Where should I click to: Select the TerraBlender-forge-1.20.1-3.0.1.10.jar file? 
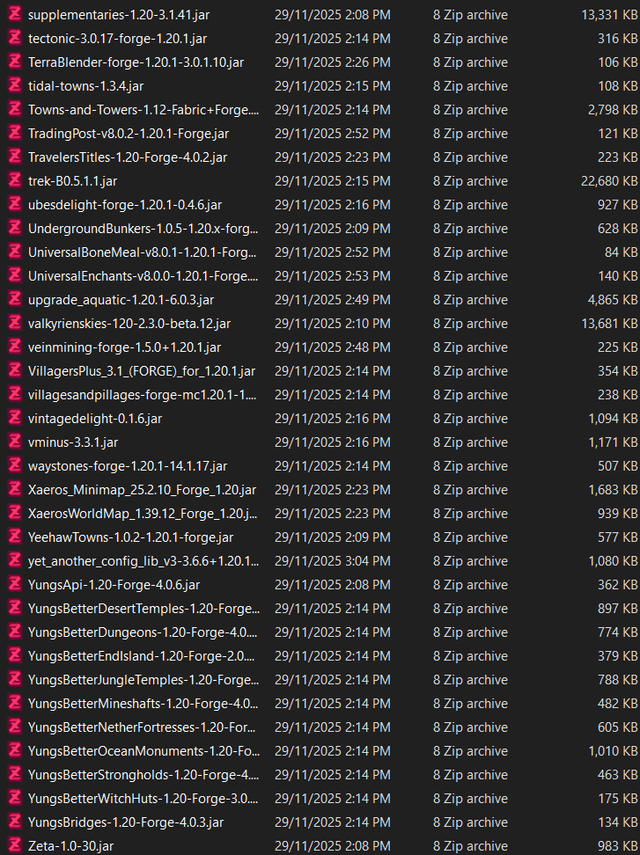coord(135,62)
